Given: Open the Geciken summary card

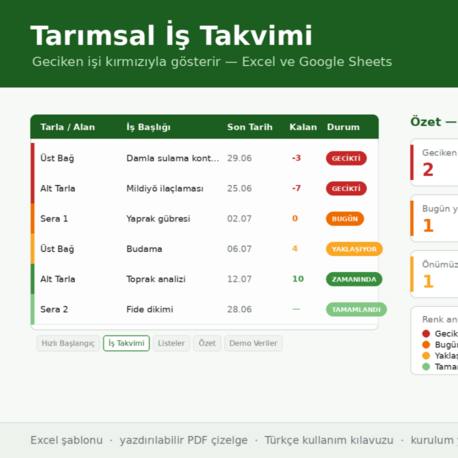Looking at the screenshot, I should 434,162.
